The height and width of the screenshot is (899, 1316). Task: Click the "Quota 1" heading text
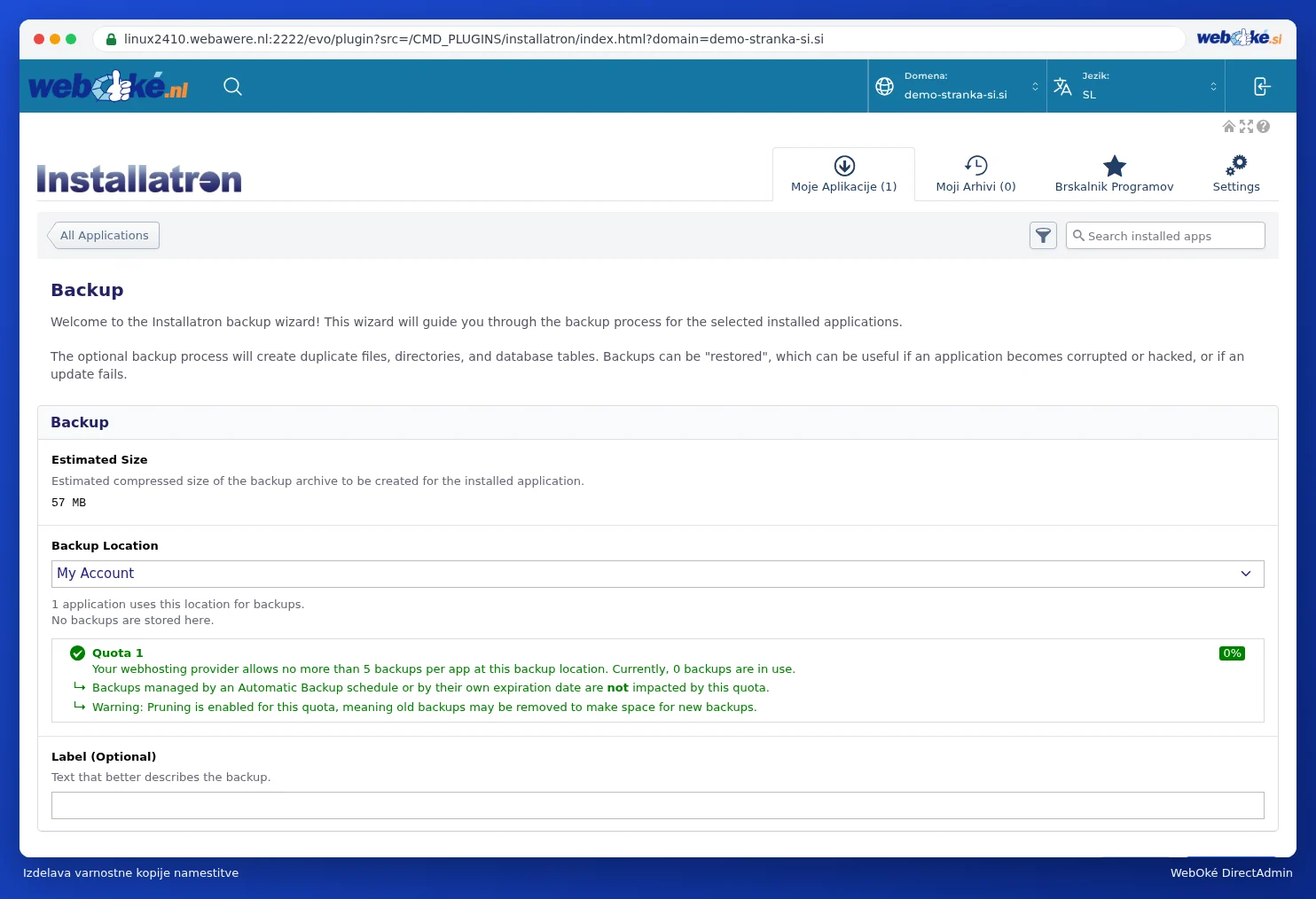click(118, 653)
